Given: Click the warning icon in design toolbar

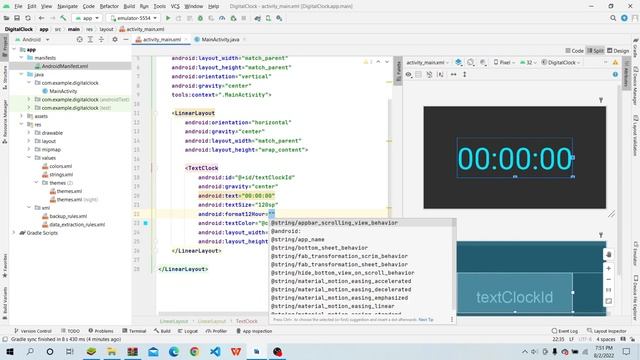Looking at the screenshot, I should pyautogui.click(x=615, y=62).
